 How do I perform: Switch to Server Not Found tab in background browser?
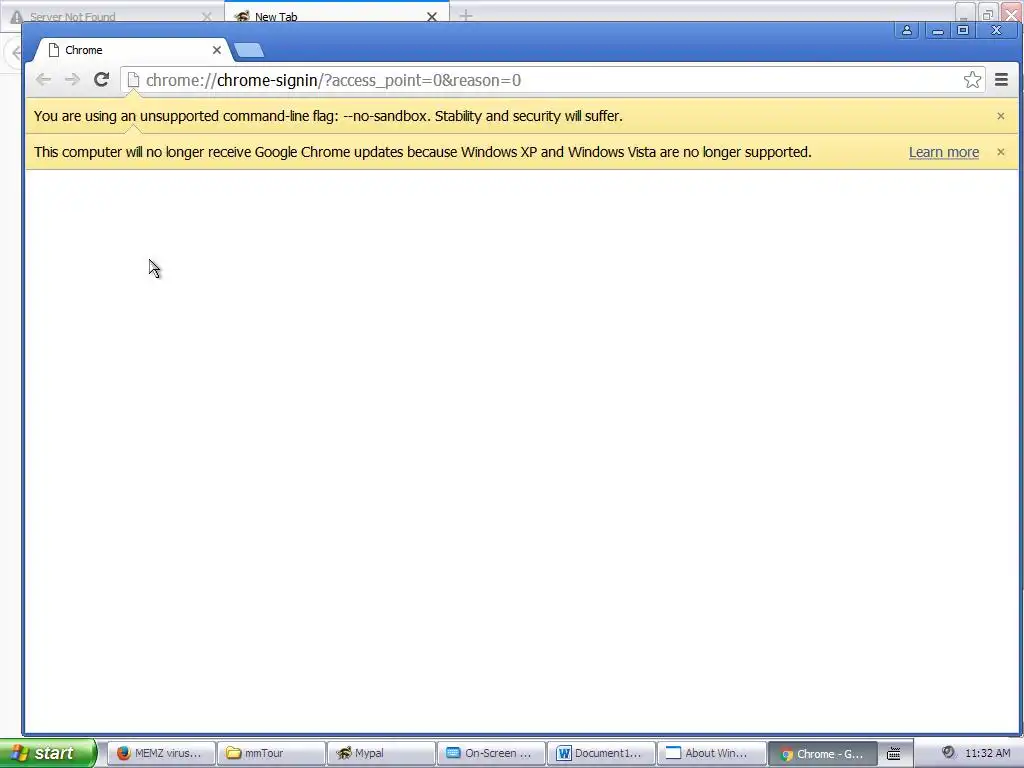pos(111,16)
